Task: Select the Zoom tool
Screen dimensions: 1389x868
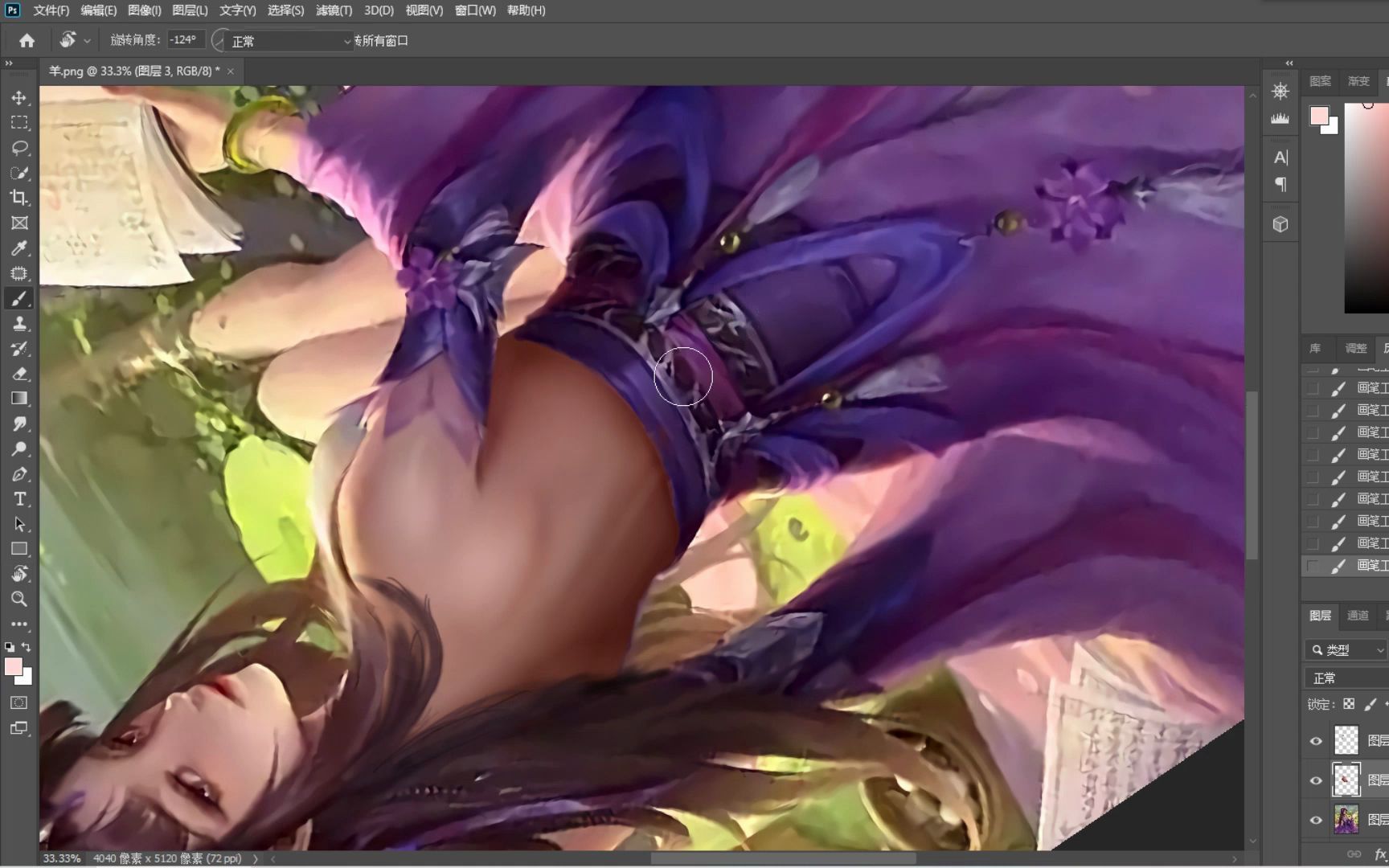Action: pyautogui.click(x=19, y=599)
